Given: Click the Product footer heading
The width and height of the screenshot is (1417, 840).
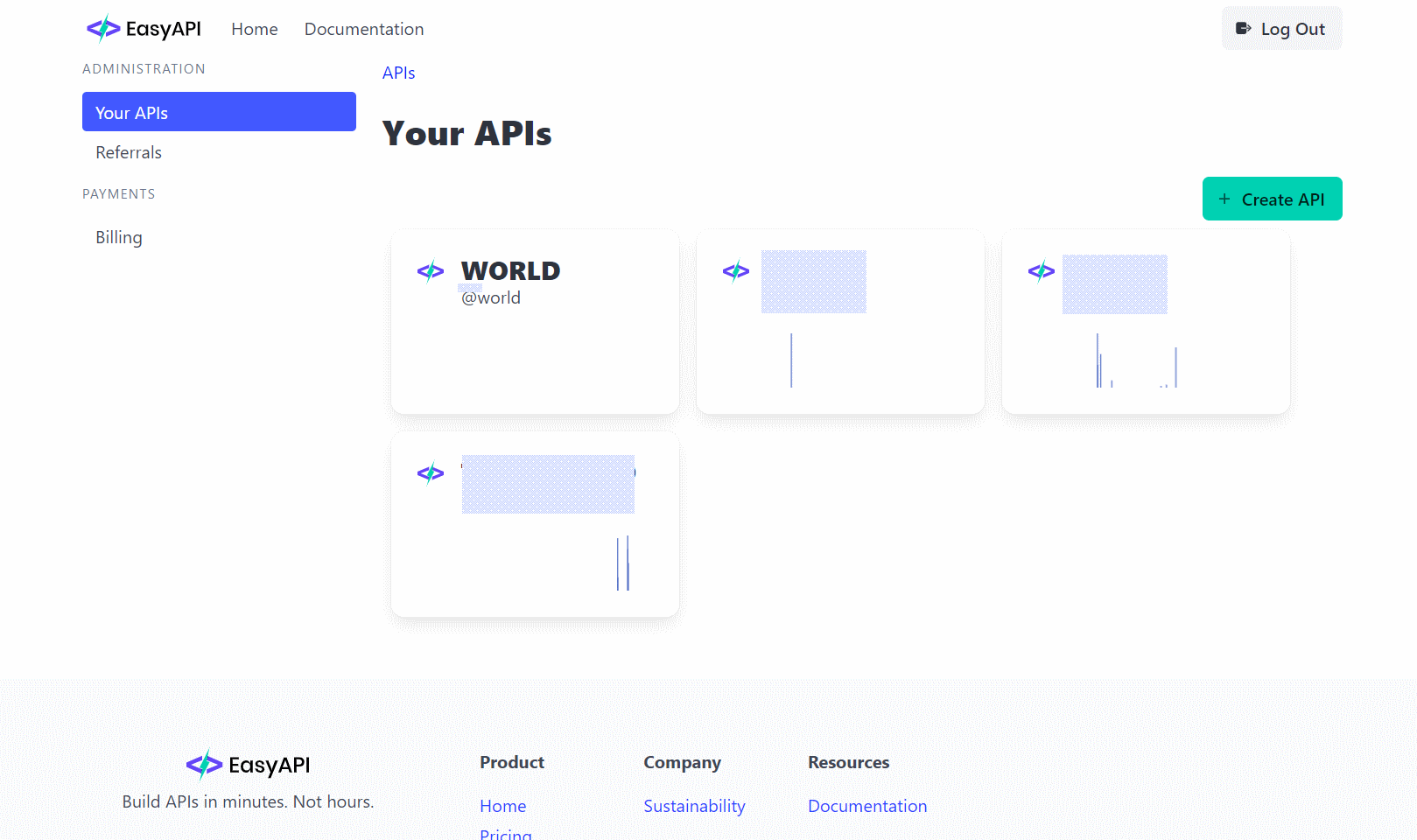Looking at the screenshot, I should point(512,762).
